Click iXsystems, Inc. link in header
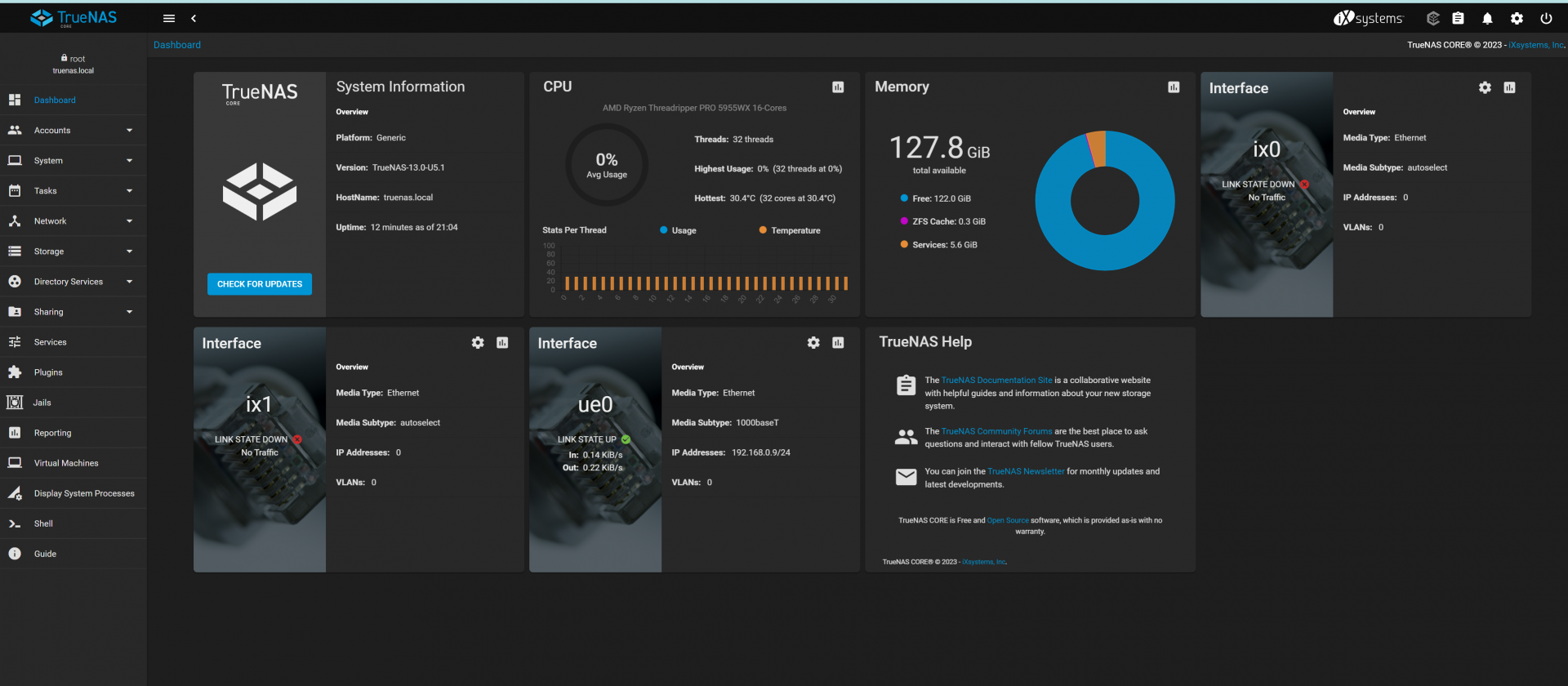The width and height of the screenshot is (1568, 686). [1536, 45]
